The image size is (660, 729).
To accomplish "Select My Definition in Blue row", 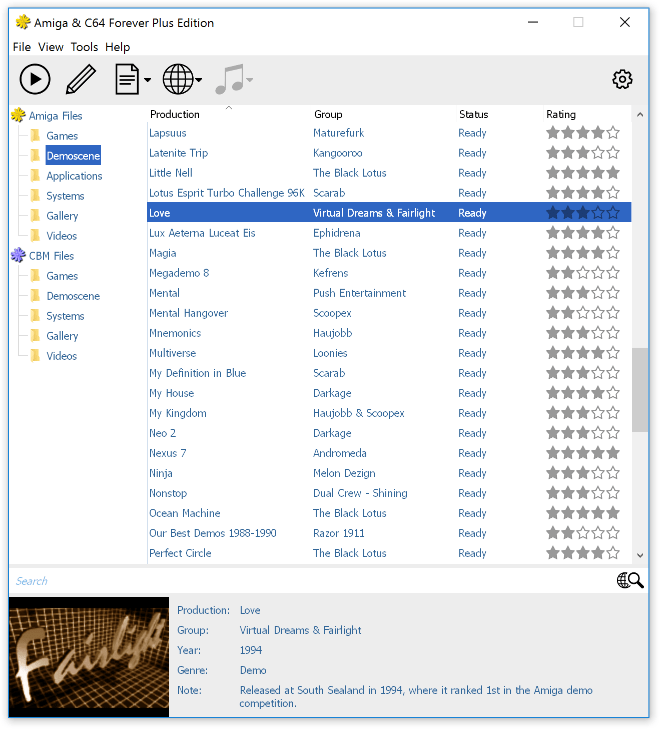I will click(389, 373).
